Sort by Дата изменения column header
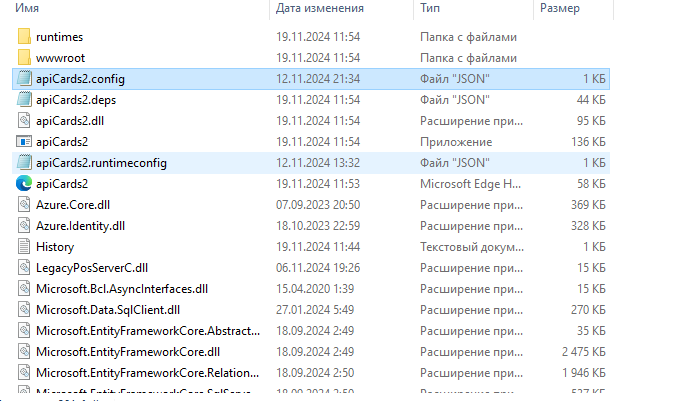 [x=319, y=8]
